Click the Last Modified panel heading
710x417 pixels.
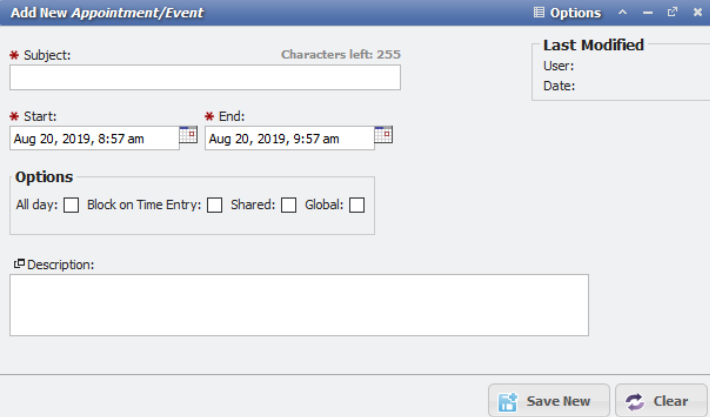point(593,45)
